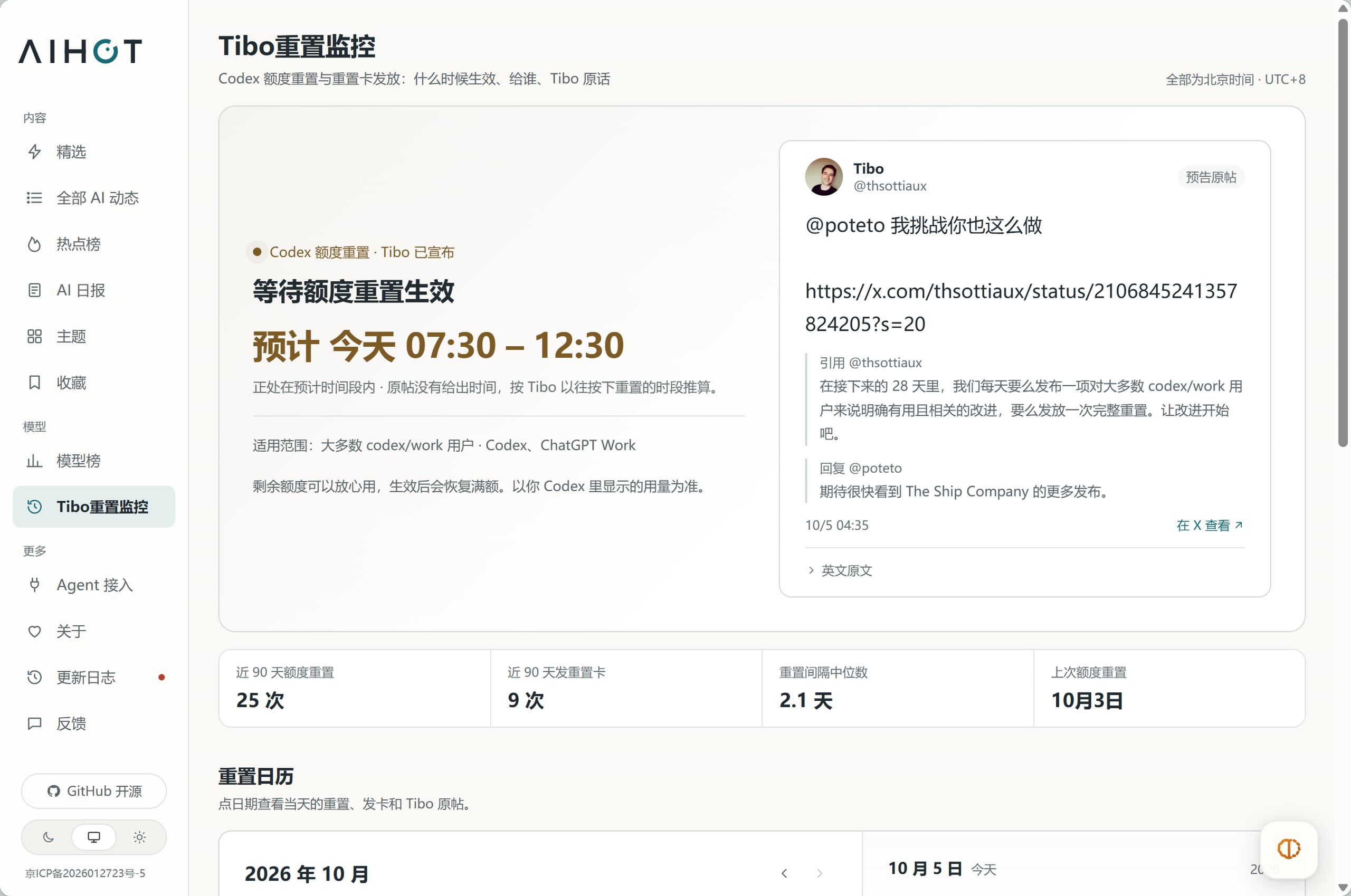Click 京ICP备2026012723号-5 record link
The width and height of the screenshot is (1351, 896).
tap(85, 873)
